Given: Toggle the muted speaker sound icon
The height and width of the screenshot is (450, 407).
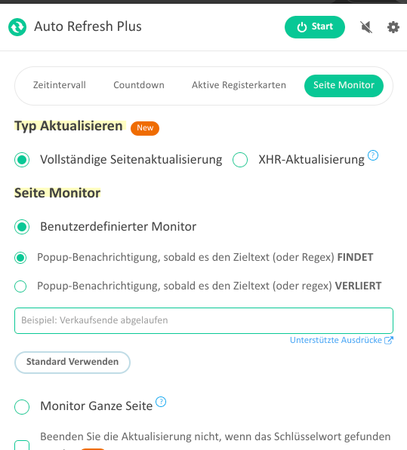Looking at the screenshot, I should click(366, 27).
